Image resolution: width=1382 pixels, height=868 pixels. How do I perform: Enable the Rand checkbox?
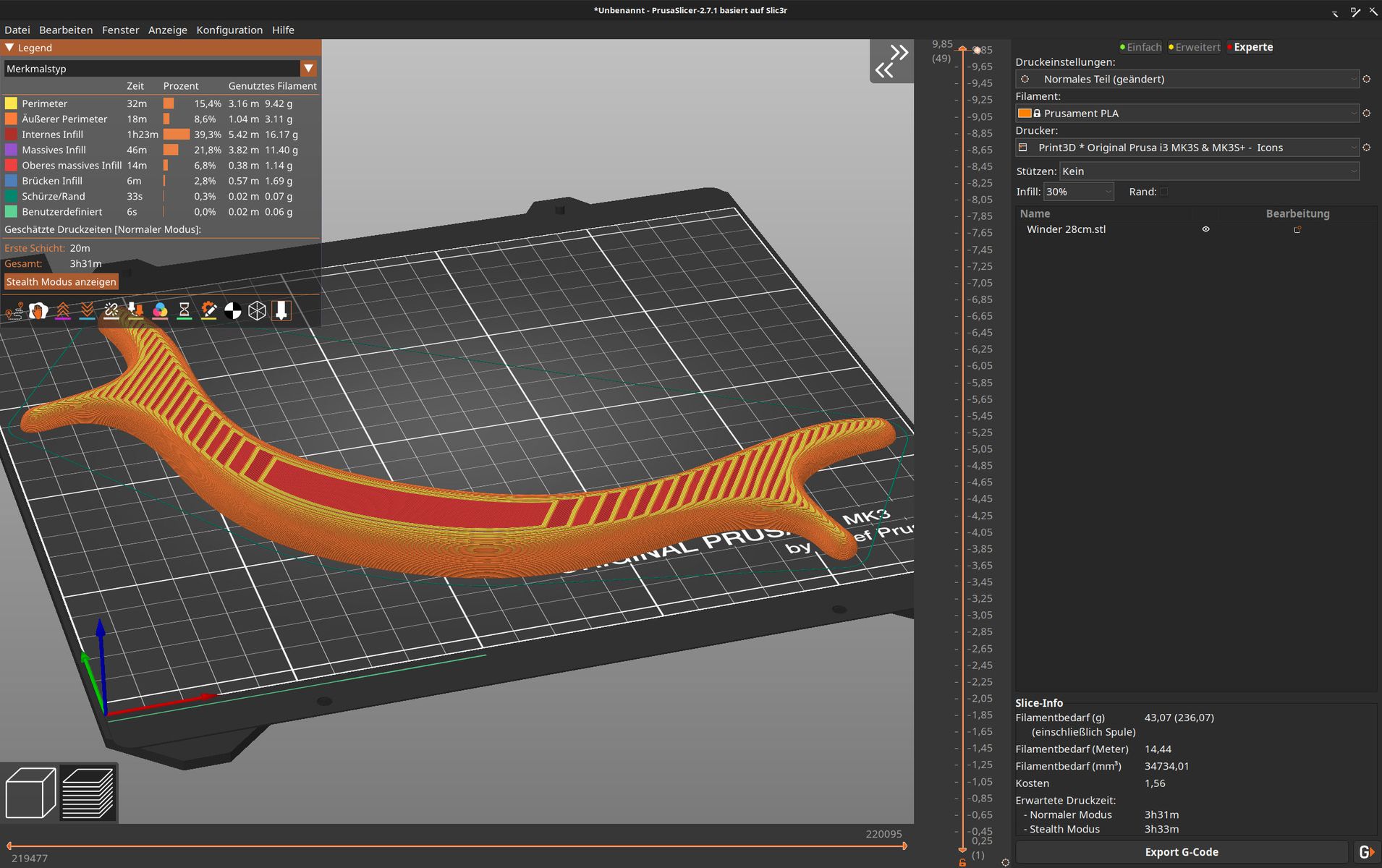tap(1163, 192)
